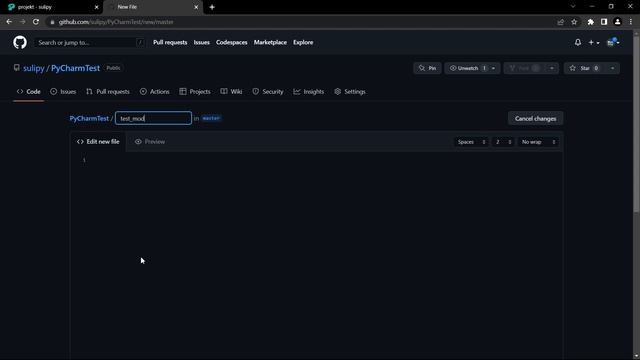The width and height of the screenshot is (640, 360).
Task: Open Codespaces
Action: pos(231,42)
